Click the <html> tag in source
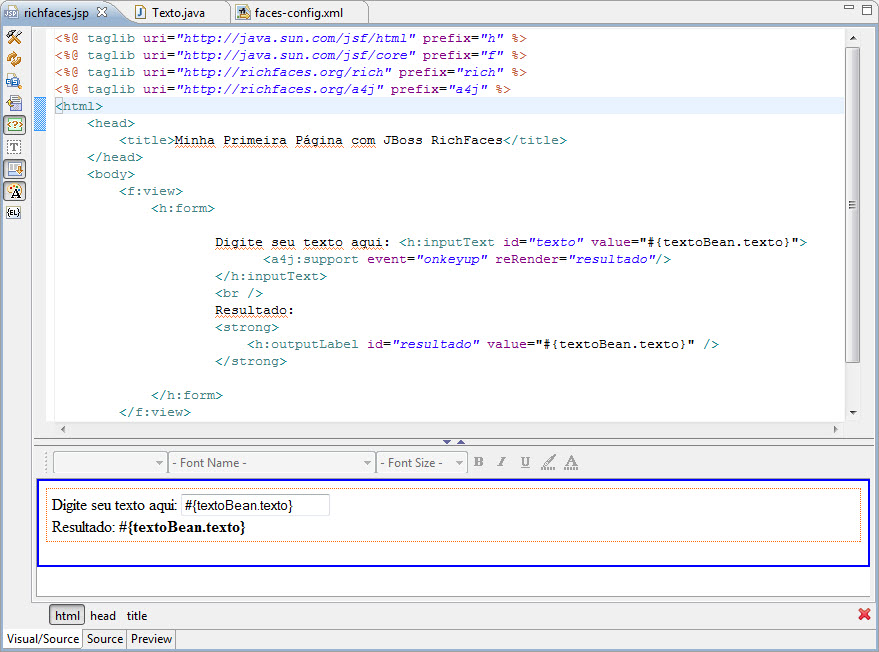879x652 pixels. pos(79,106)
